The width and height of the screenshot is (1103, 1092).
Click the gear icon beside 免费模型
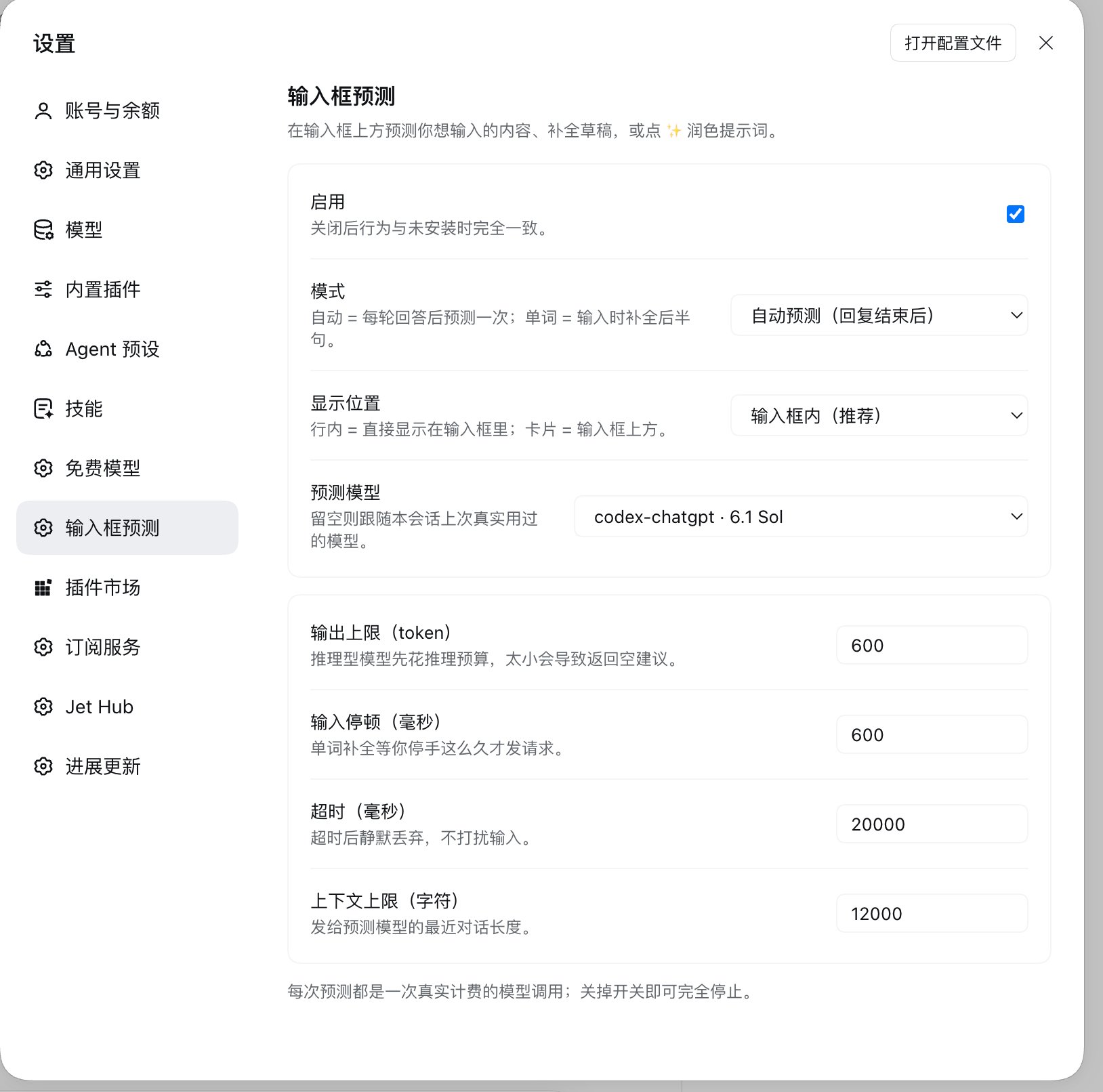tap(43, 469)
